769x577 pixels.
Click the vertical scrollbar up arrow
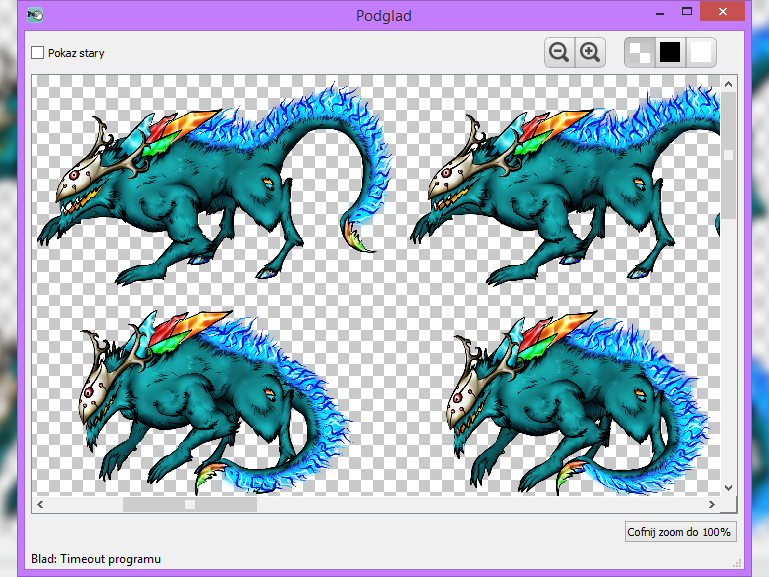click(x=728, y=84)
